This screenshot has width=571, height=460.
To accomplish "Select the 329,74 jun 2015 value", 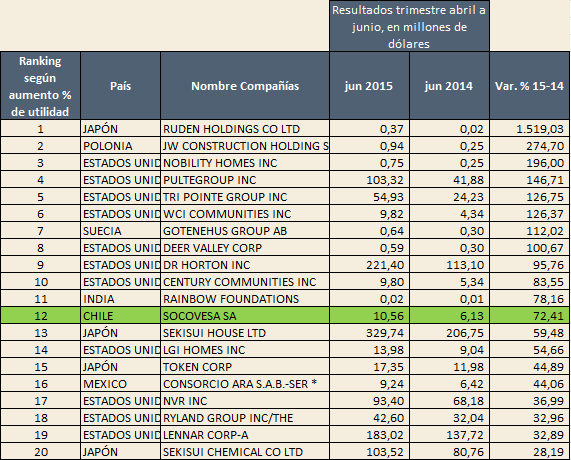I will pos(369,333).
